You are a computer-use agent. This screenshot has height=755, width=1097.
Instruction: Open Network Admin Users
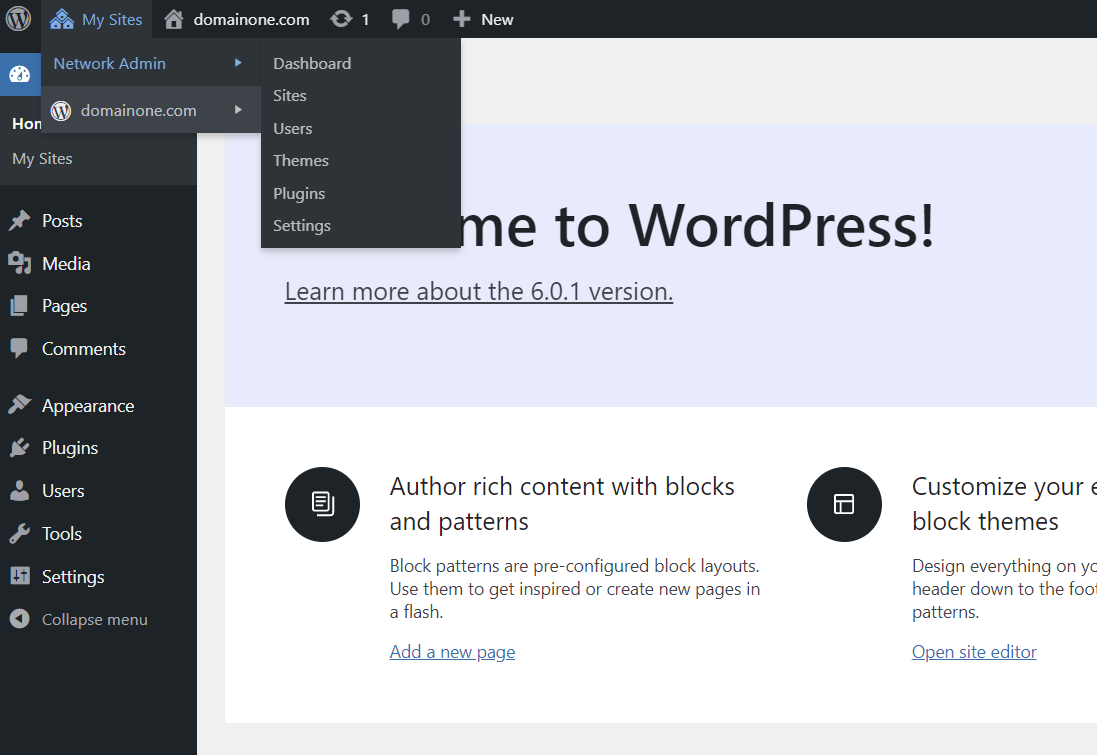[292, 128]
